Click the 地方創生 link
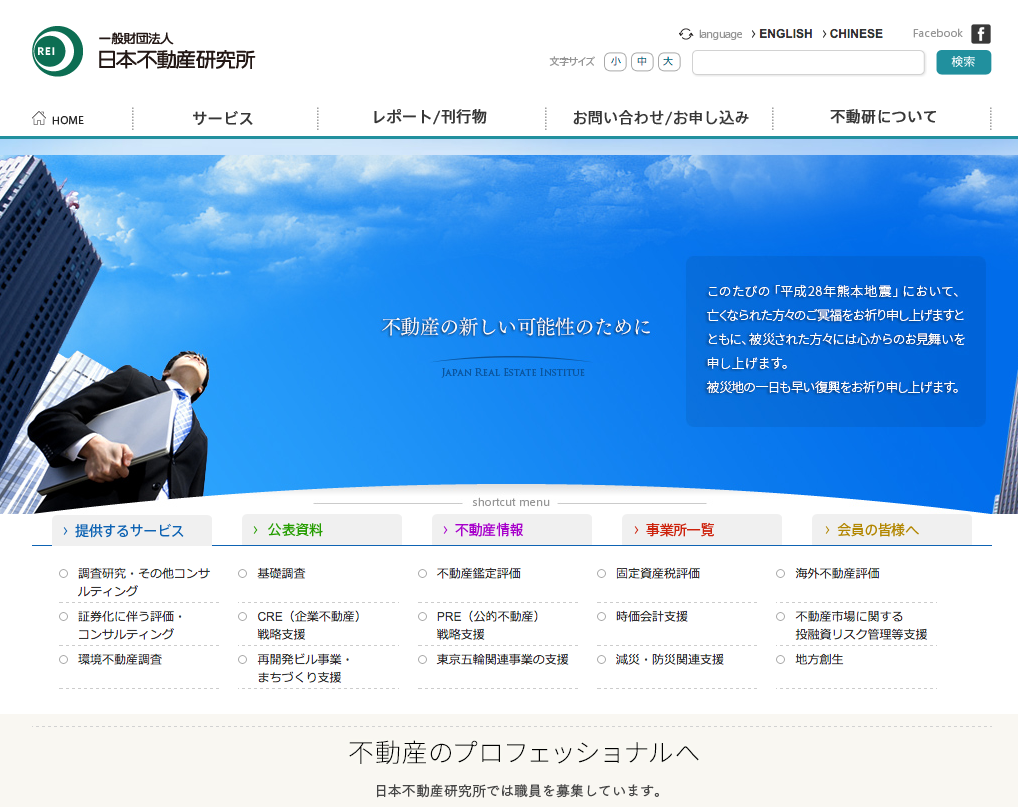This screenshot has height=807, width=1018. click(x=819, y=659)
